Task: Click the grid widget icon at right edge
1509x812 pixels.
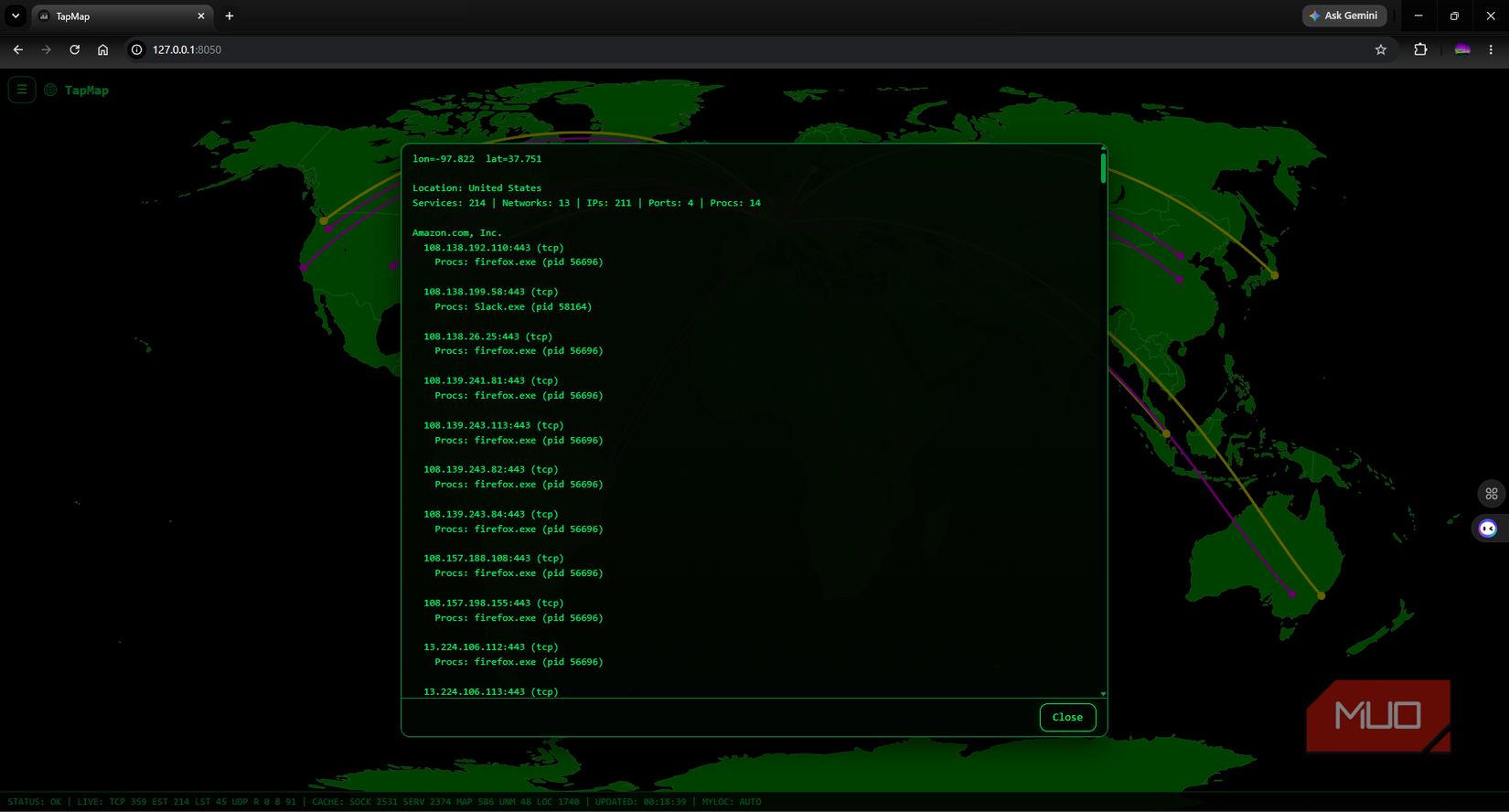Action: pyautogui.click(x=1492, y=494)
